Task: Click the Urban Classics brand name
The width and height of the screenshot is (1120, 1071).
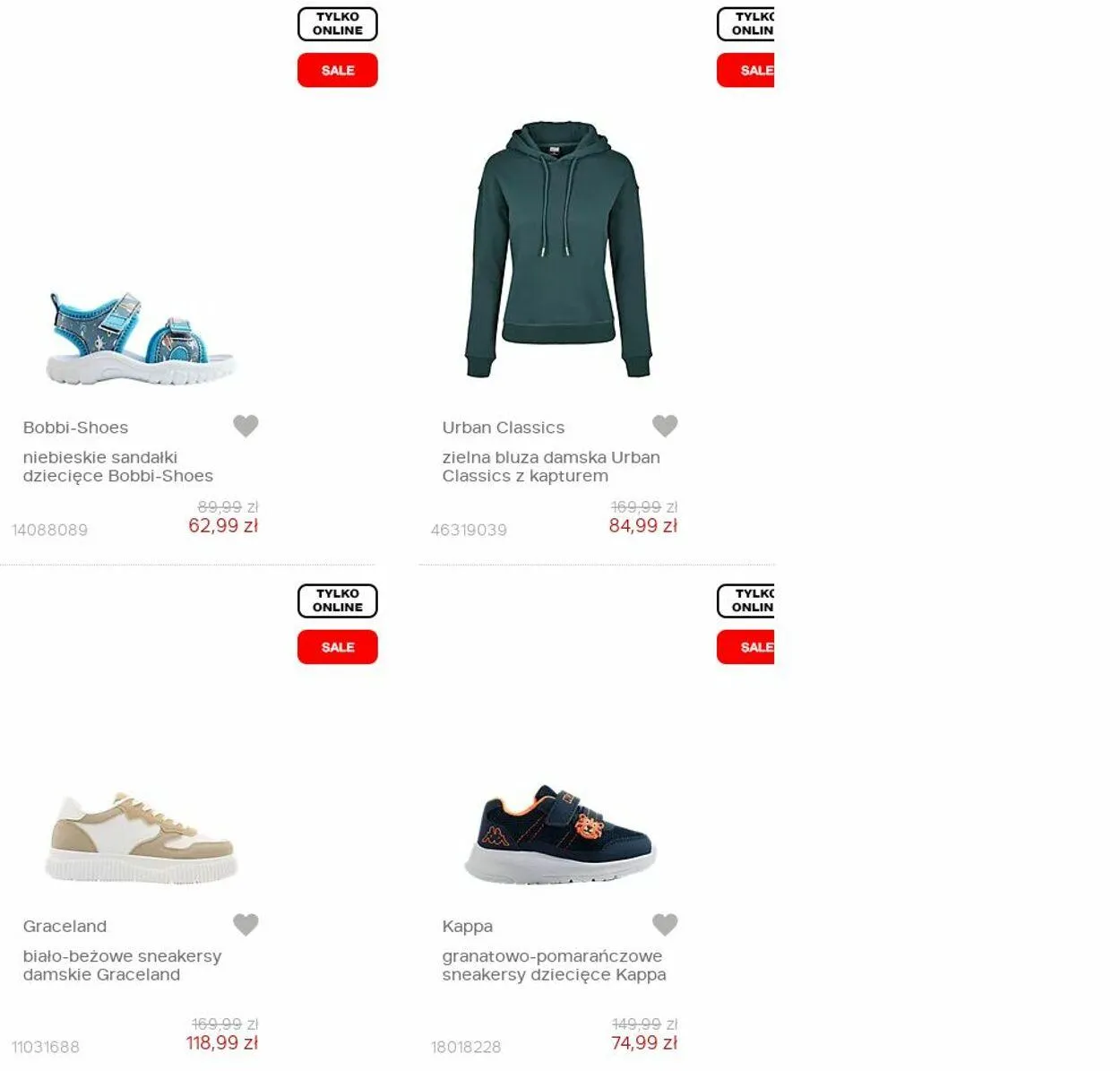Action: 504,428
